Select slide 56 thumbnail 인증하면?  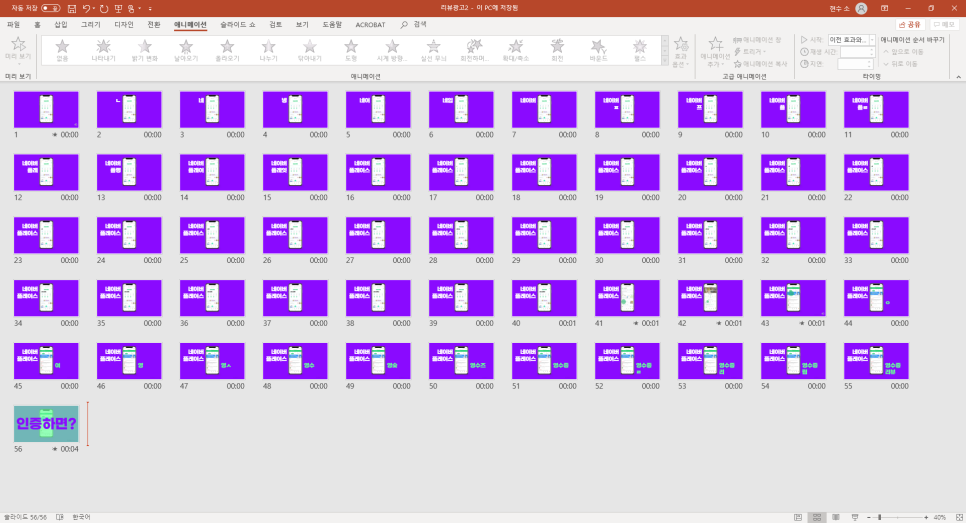(x=46, y=424)
